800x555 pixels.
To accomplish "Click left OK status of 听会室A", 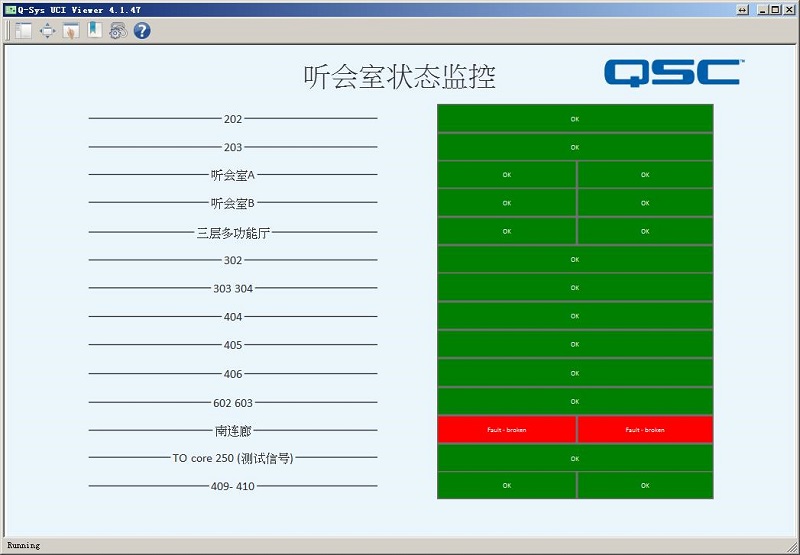I will click(x=507, y=174).
